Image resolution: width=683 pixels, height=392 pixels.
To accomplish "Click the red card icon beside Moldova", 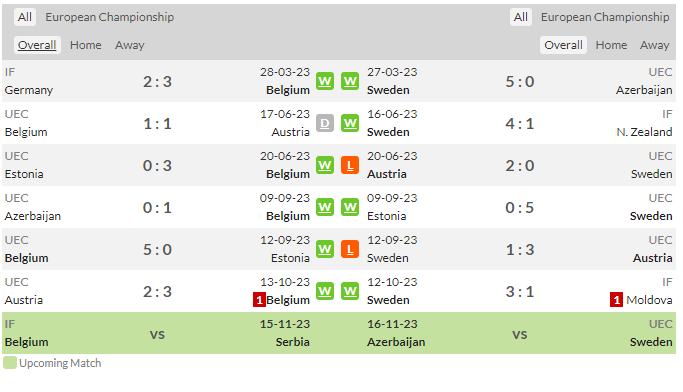I will tap(616, 300).
